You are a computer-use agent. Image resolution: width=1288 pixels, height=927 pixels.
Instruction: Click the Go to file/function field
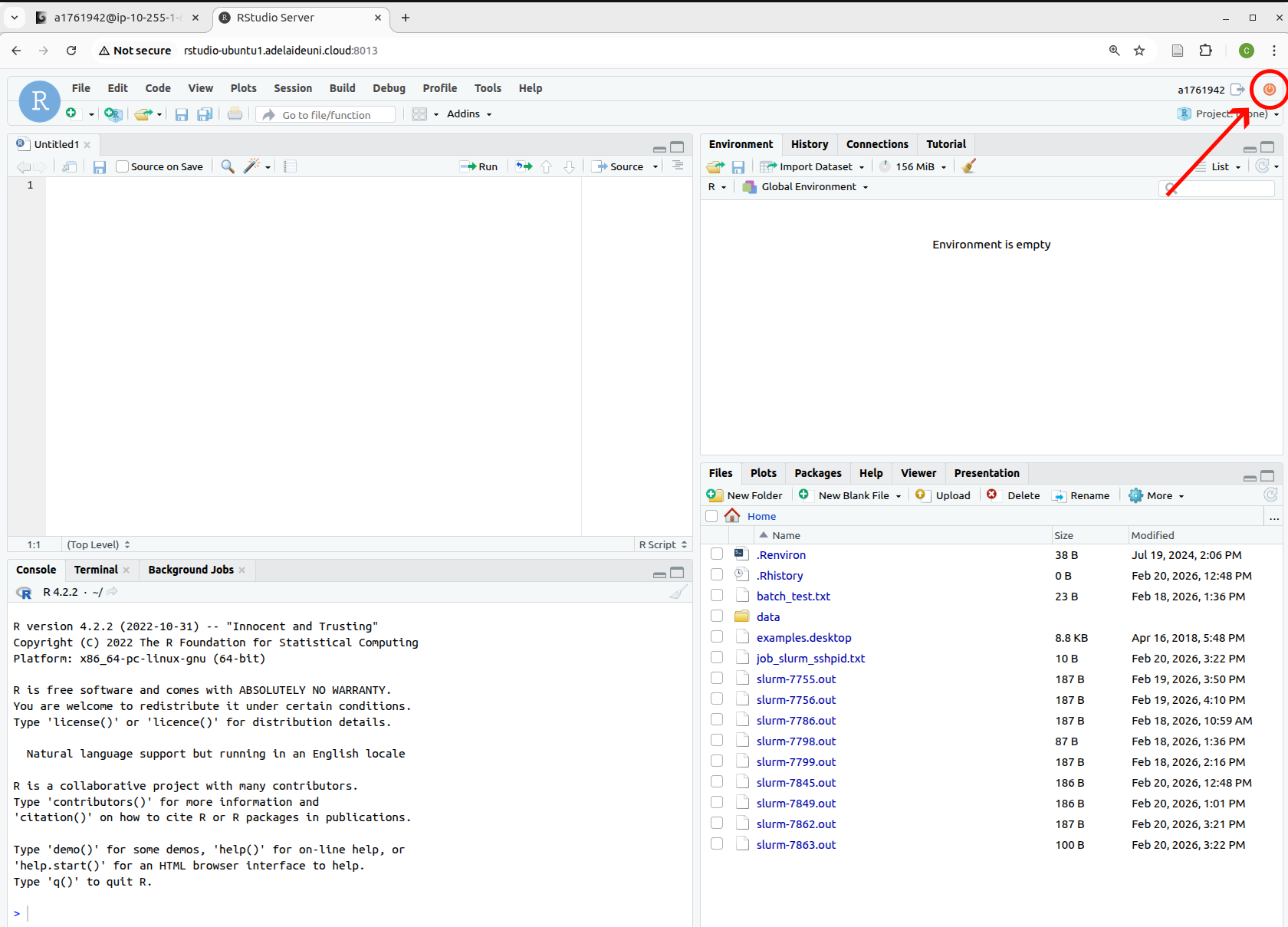point(326,114)
